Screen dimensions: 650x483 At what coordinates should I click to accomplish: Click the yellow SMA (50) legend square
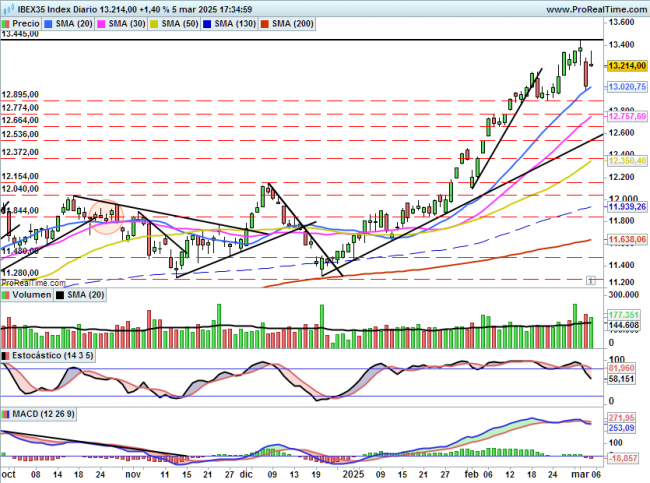197,22
